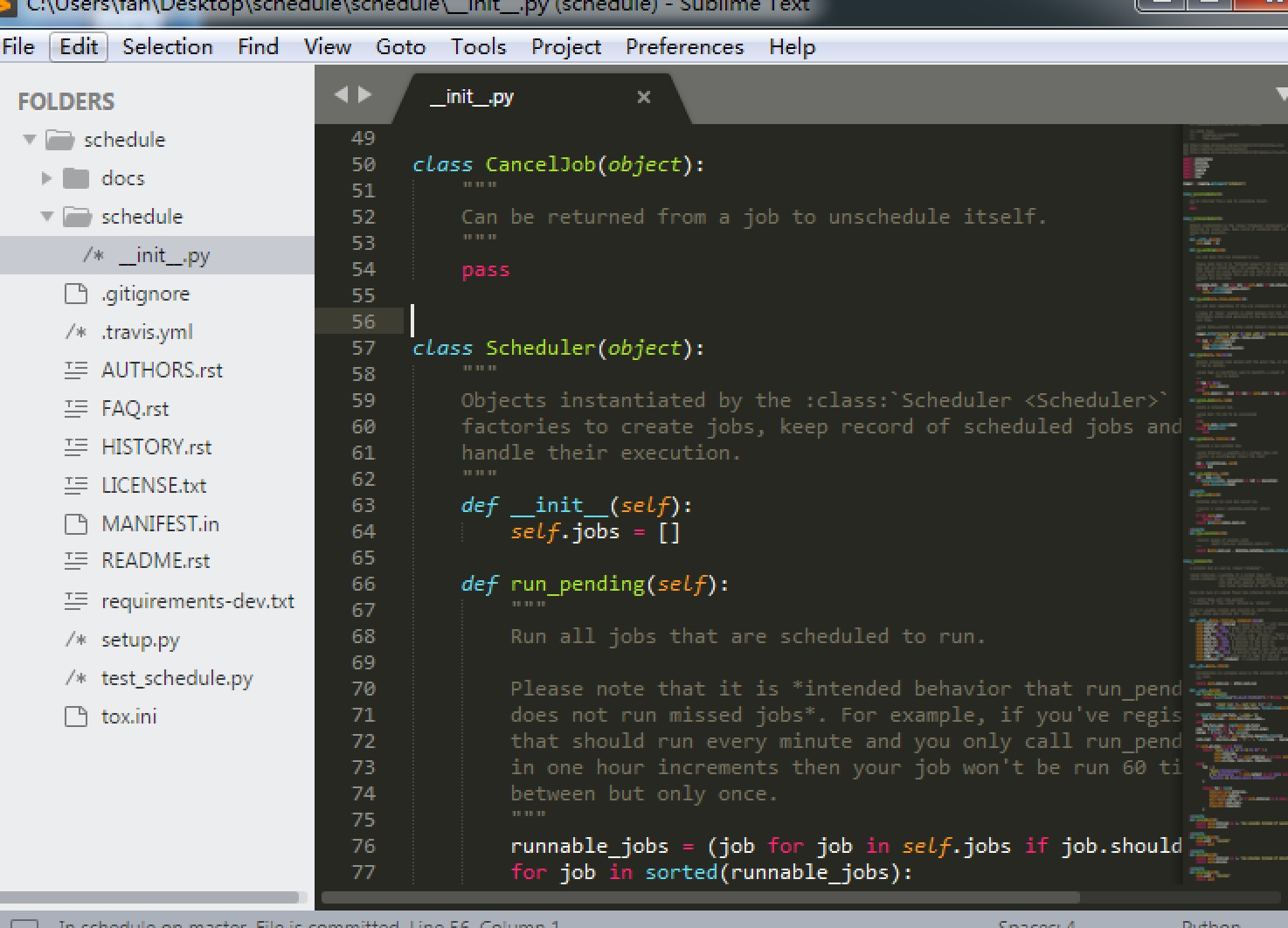Click 'class CancelJob' definition on line 50
The width and height of the screenshot is (1288, 928).
558,164
